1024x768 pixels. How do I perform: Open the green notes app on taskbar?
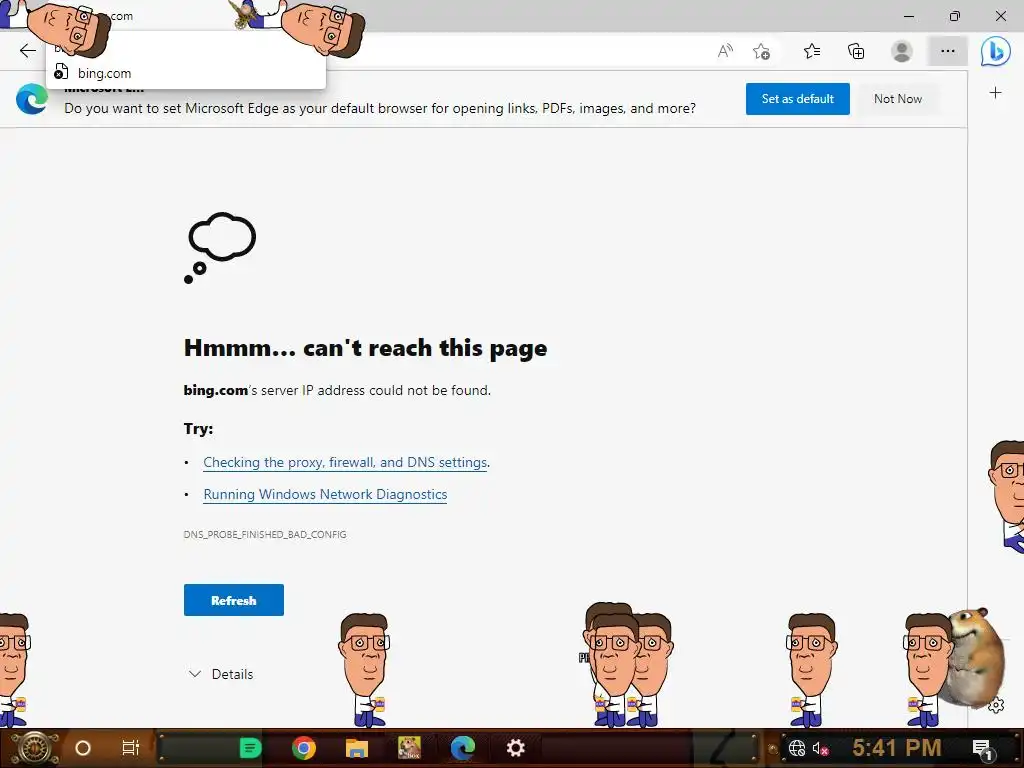(x=251, y=748)
